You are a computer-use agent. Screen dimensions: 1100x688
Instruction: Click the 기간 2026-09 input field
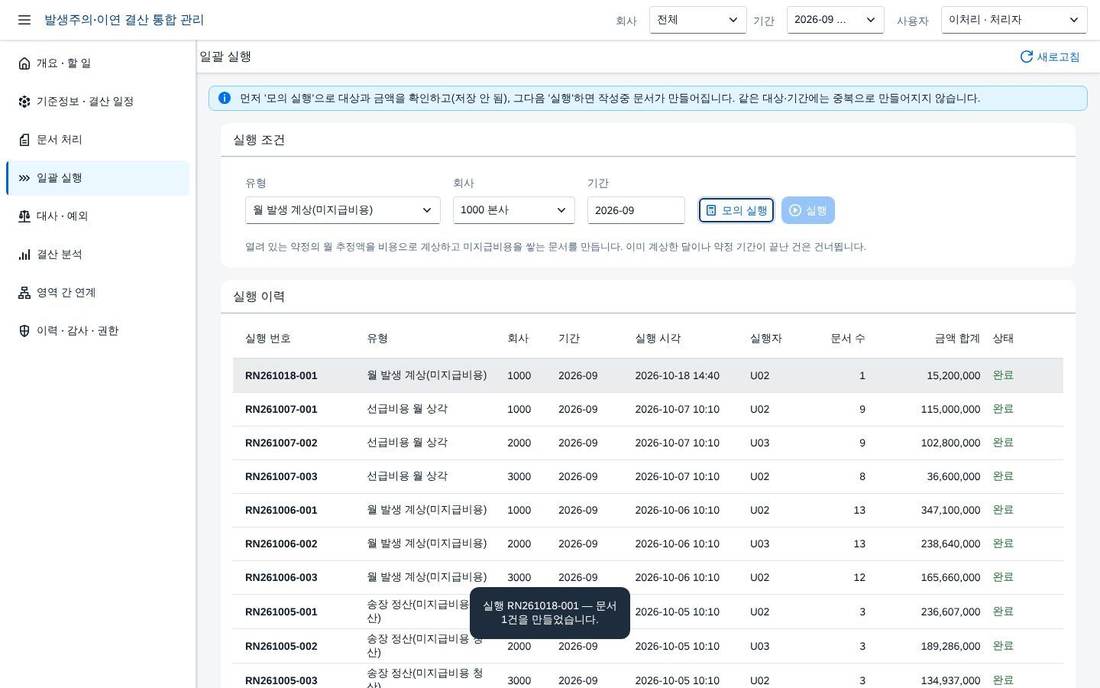(x=636, y=210)
